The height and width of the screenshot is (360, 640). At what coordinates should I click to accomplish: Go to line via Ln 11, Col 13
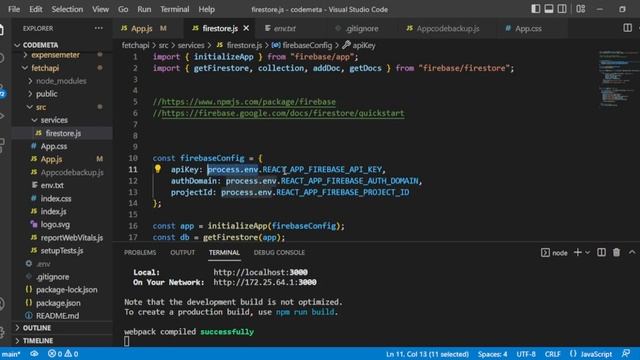[427, 354]
